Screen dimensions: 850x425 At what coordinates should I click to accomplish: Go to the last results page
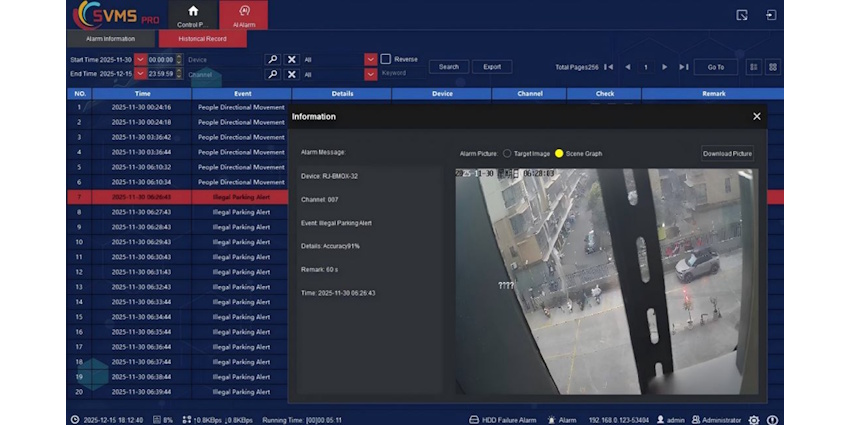(x=683, y=67)
